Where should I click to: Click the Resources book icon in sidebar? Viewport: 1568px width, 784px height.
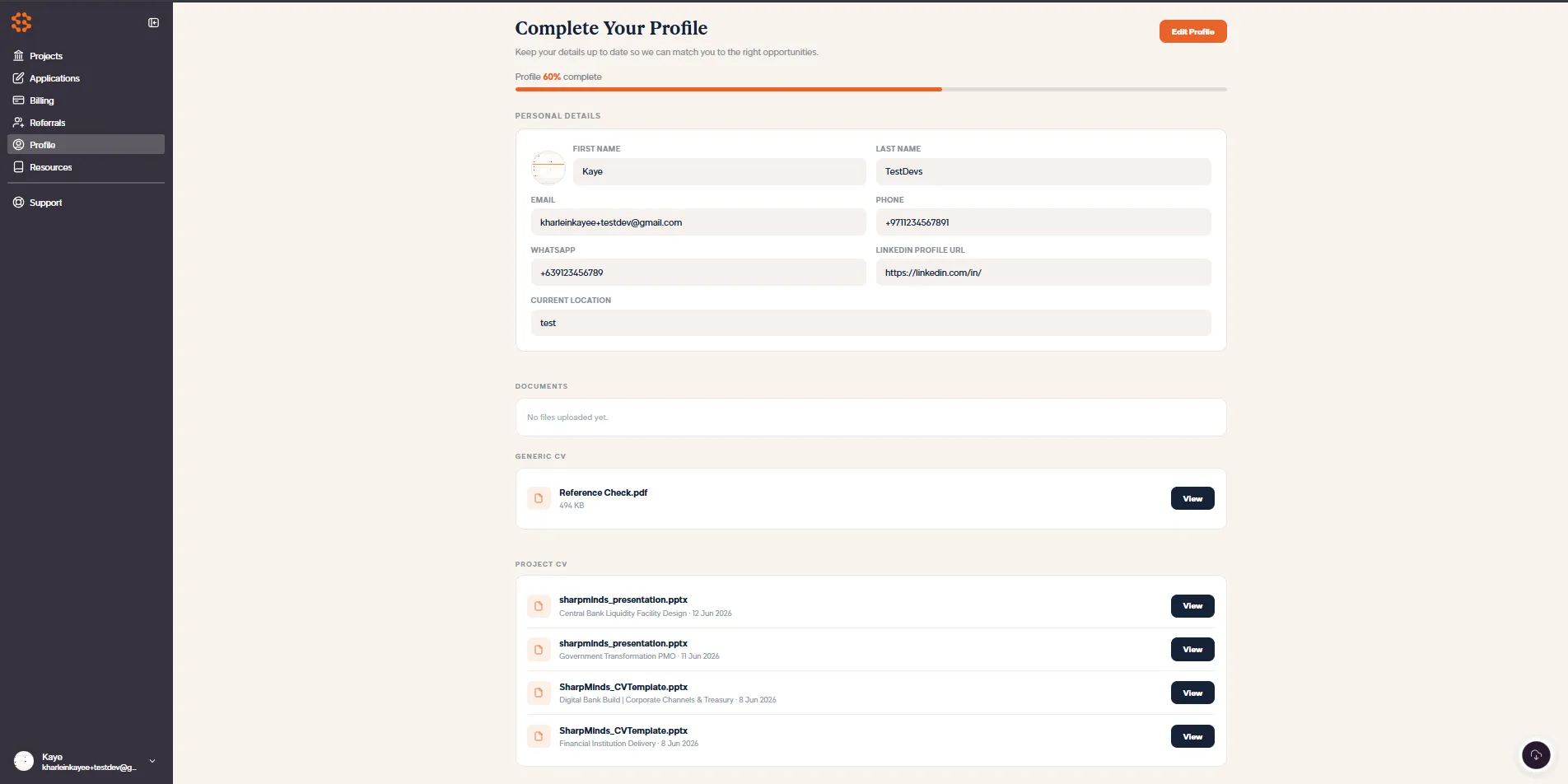pyautogui.click(x=18, y=167)
